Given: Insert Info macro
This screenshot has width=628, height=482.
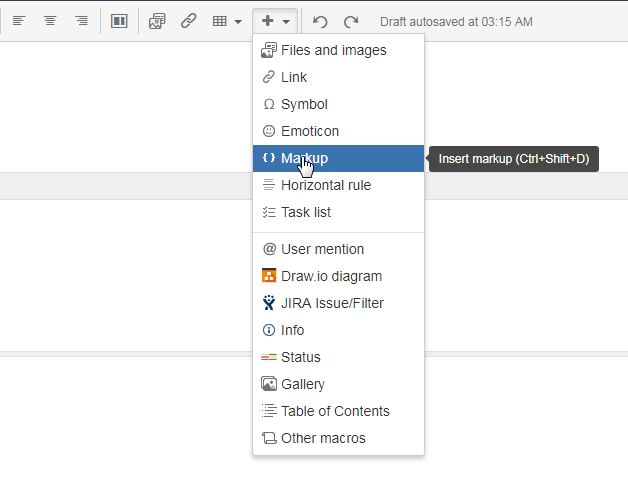Looking at the screenshot, I should 338,330.
